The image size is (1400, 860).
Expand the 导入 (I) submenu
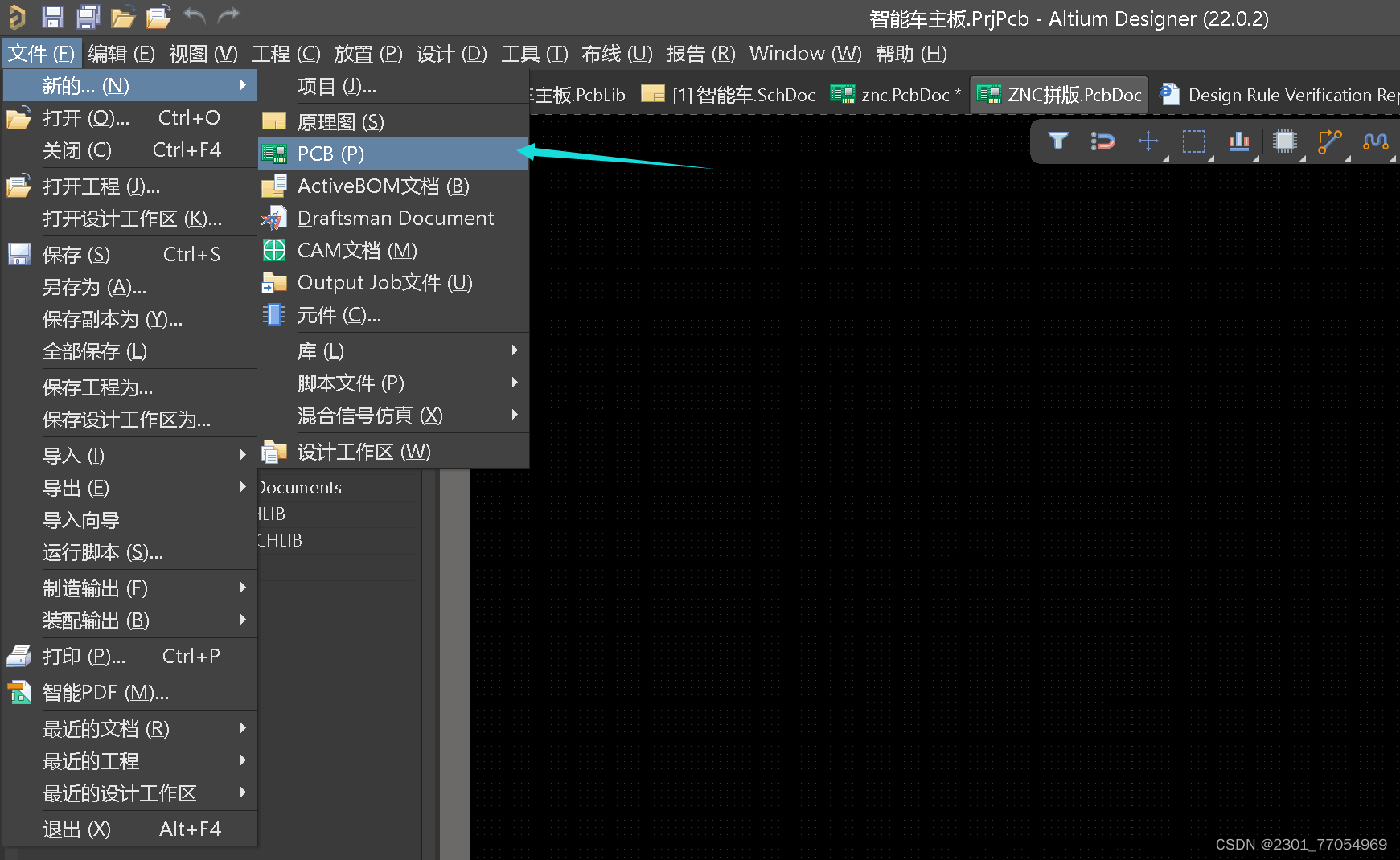(x=130, y=456)
